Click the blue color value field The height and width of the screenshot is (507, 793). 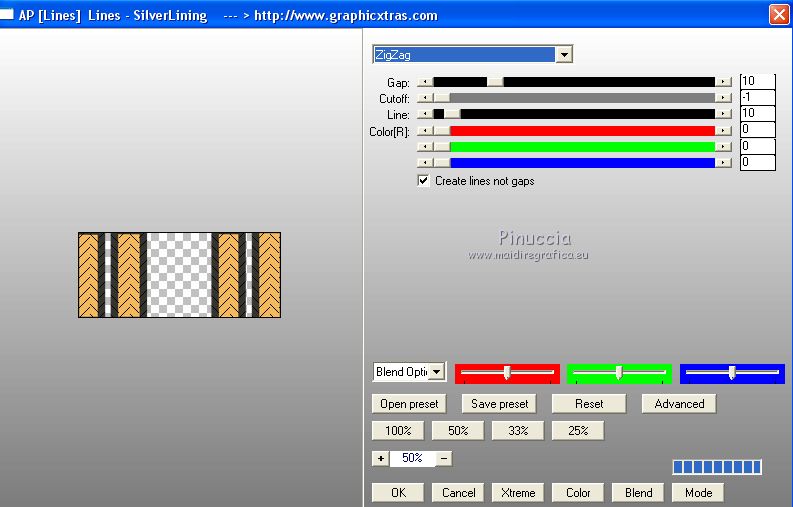pyautogui.click(x=757, y=162)
